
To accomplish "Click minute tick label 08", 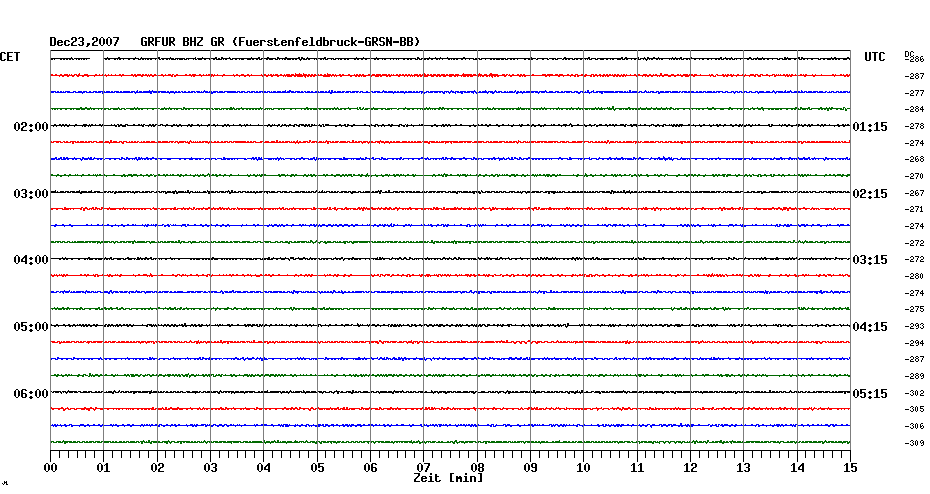I will click(477, 468).
